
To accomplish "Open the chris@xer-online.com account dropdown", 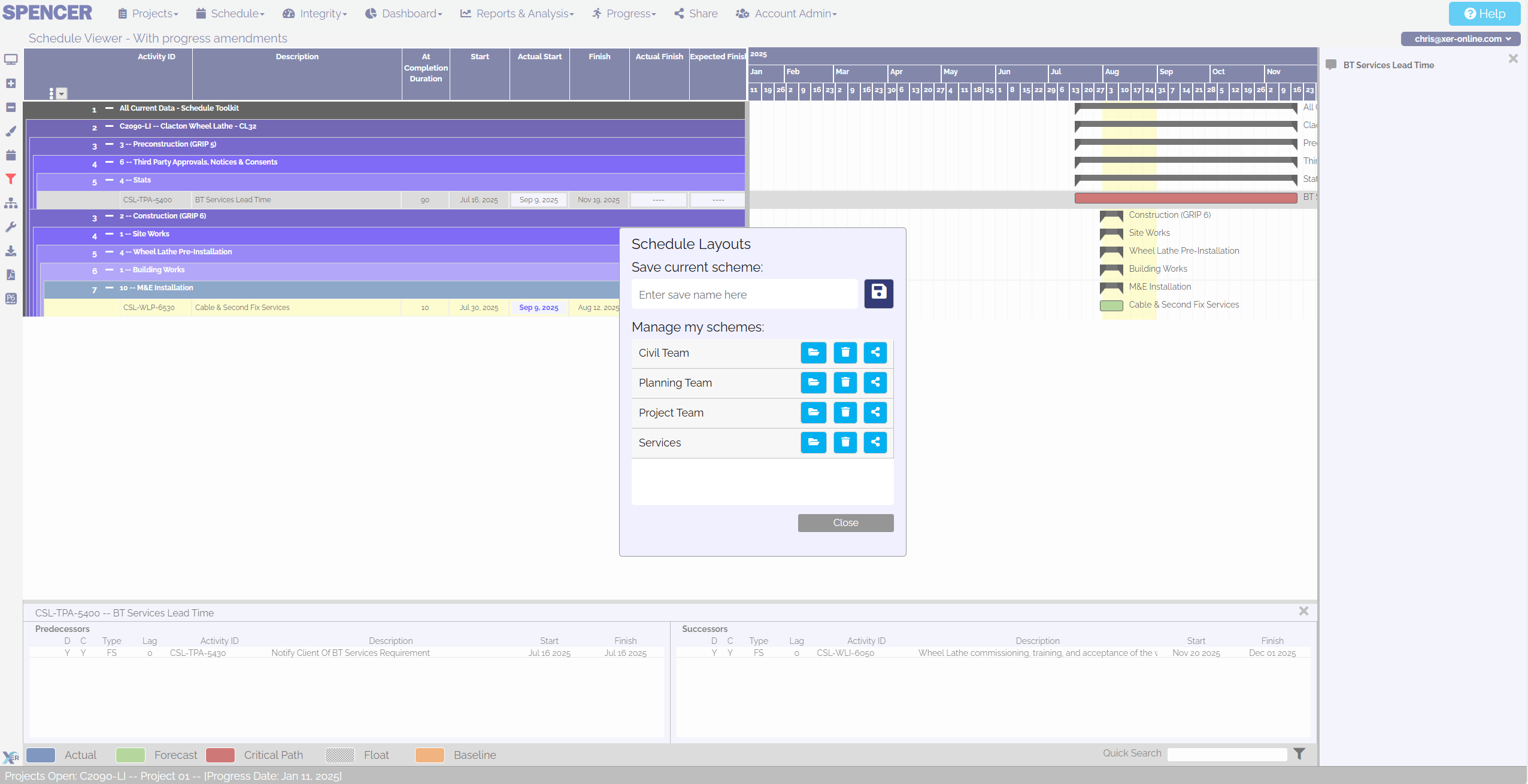I will pos(1460,39).
